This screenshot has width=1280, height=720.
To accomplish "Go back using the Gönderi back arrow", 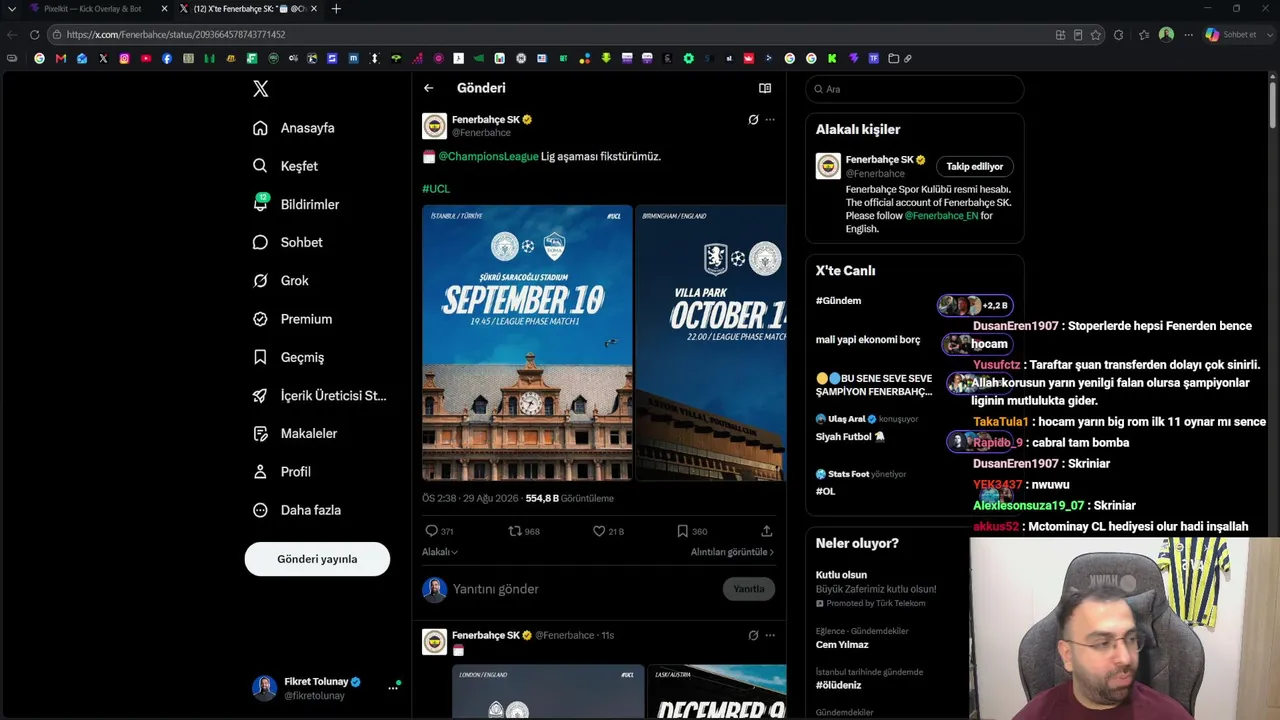I will click(x=429, y=88).
